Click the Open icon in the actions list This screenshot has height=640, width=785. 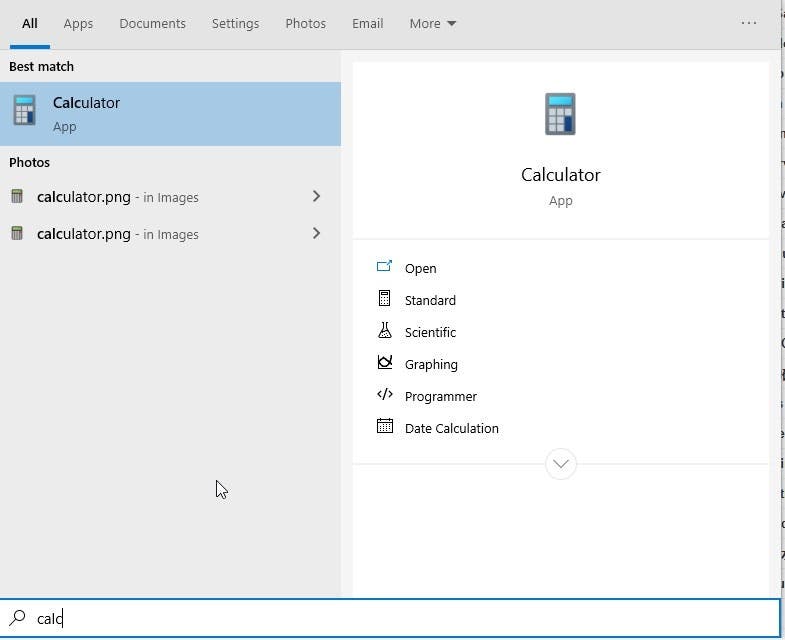pyautogui.click(x=385, y=267)
